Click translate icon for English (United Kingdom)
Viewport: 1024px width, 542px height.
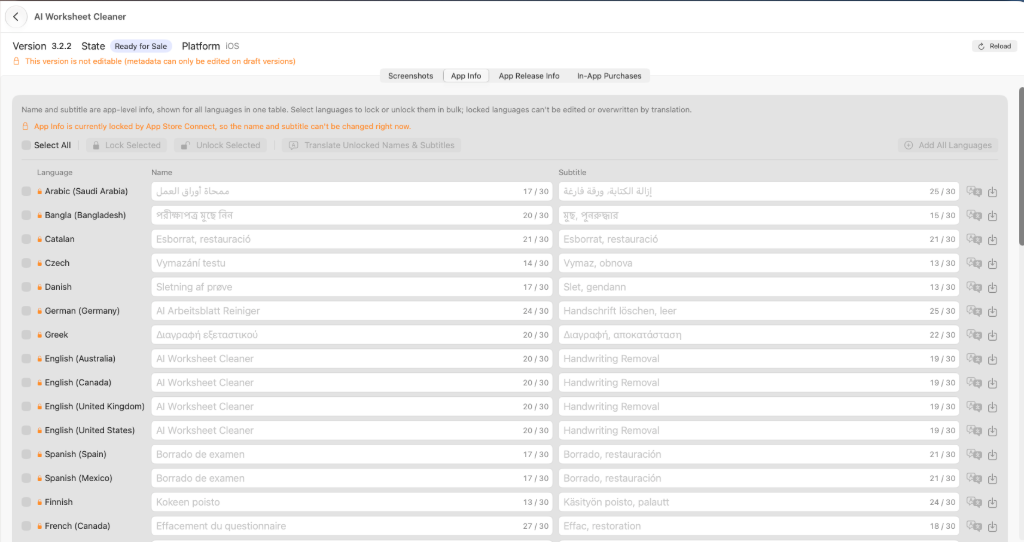974,407
